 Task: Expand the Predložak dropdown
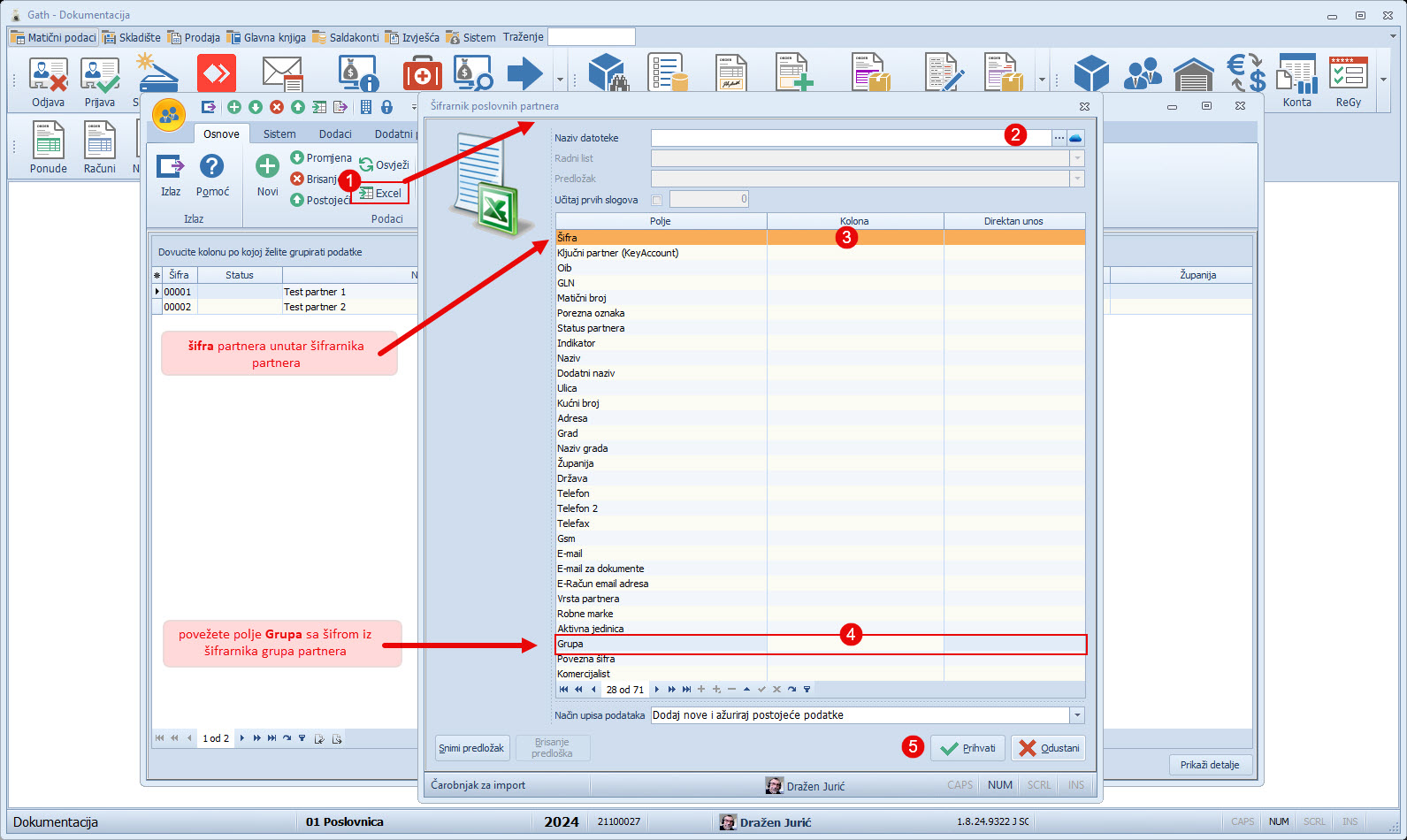click(1076, 179)
